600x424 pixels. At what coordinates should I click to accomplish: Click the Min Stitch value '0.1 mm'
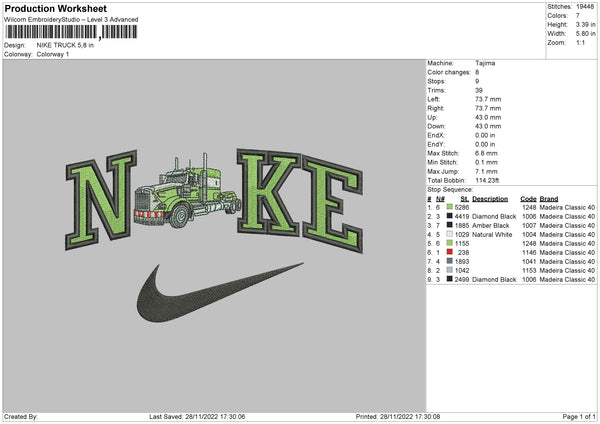[486, 162]
